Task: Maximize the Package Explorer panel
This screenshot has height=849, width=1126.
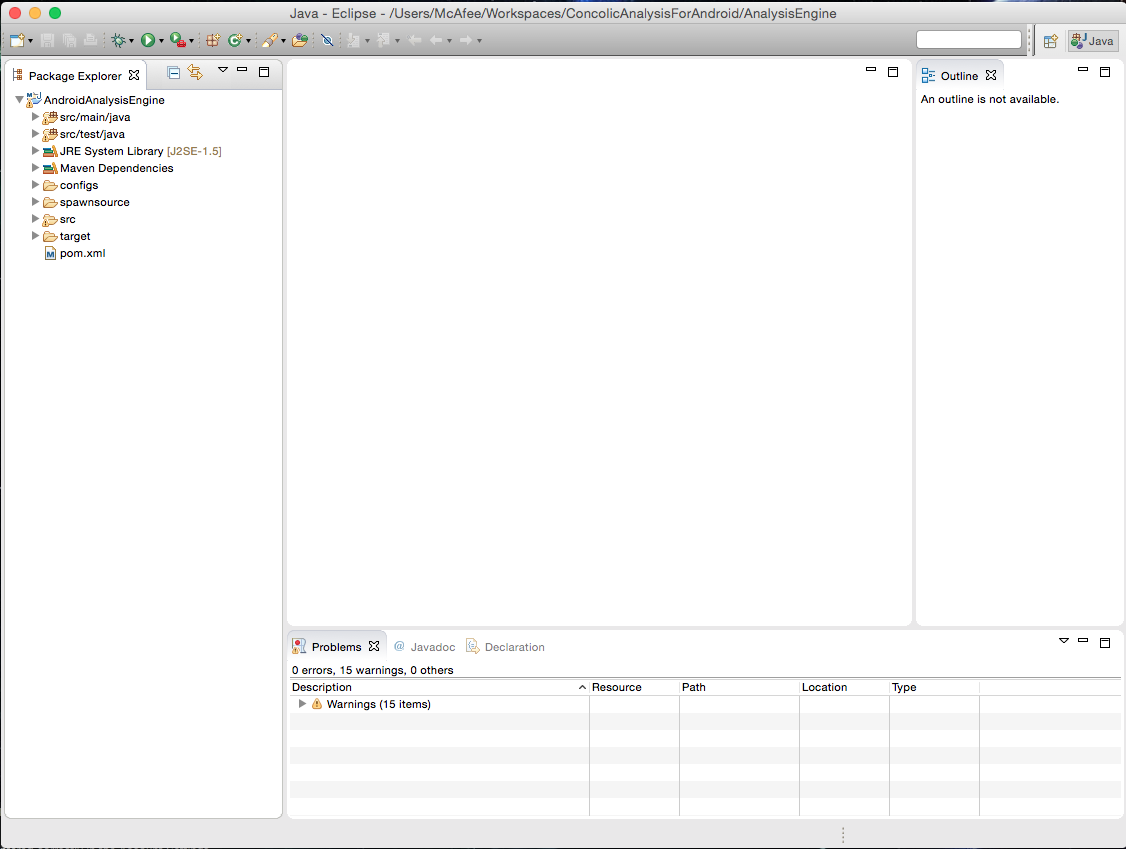Action: (264, 72)
